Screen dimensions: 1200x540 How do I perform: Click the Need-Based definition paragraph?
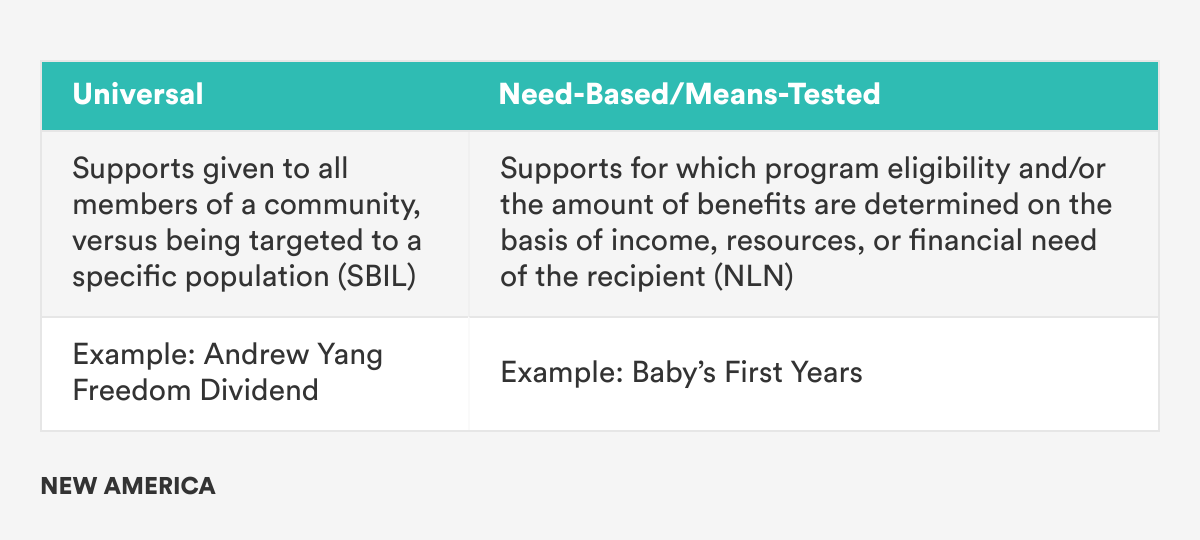(x=806, y=223)
